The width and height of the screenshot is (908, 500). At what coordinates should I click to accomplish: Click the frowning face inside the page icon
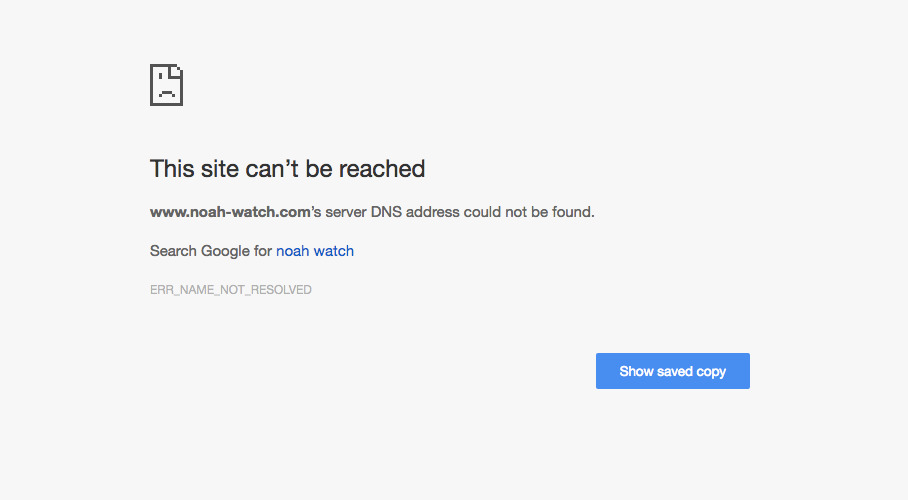coord(165,92)
